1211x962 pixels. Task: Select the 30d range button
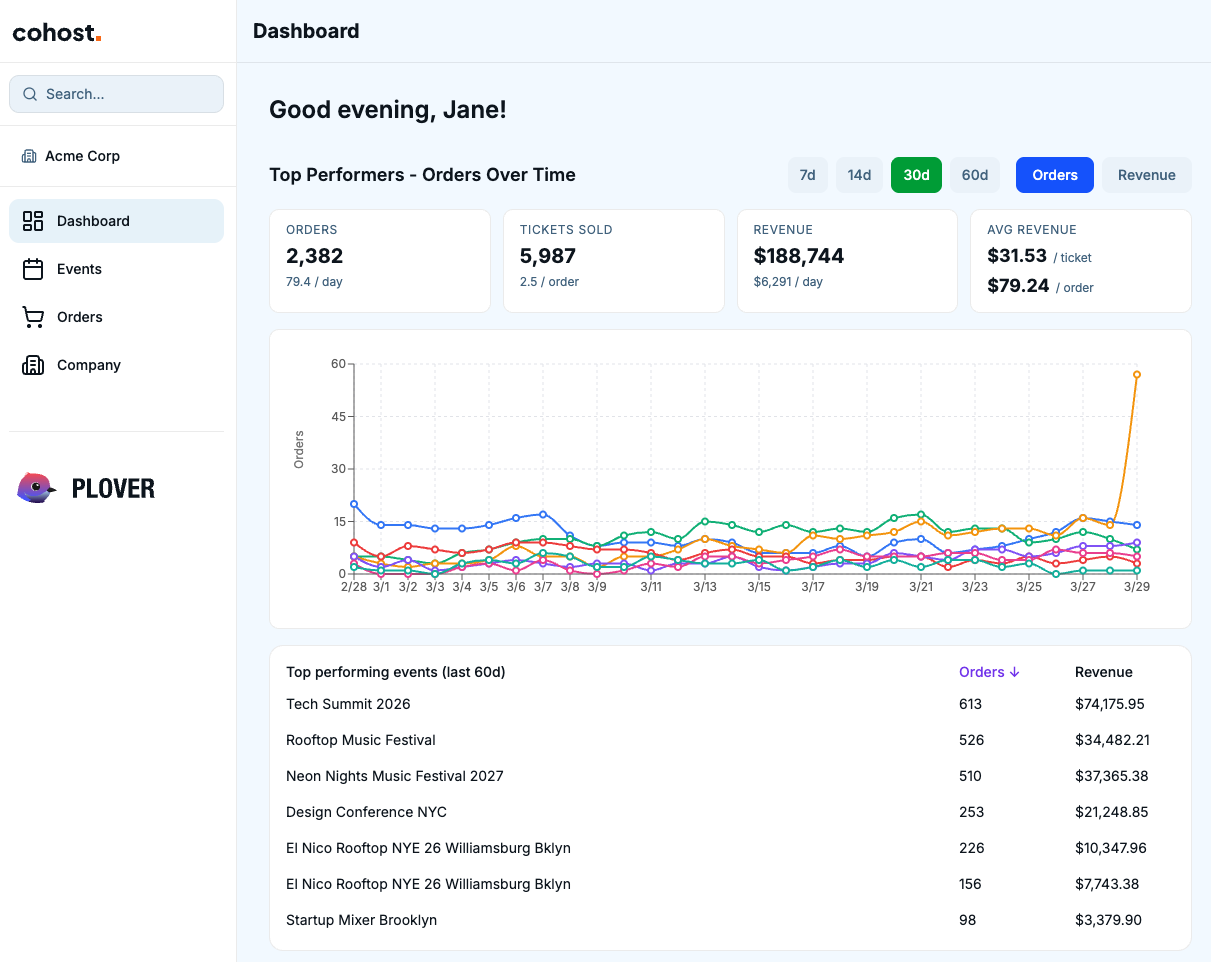point(916,175)
